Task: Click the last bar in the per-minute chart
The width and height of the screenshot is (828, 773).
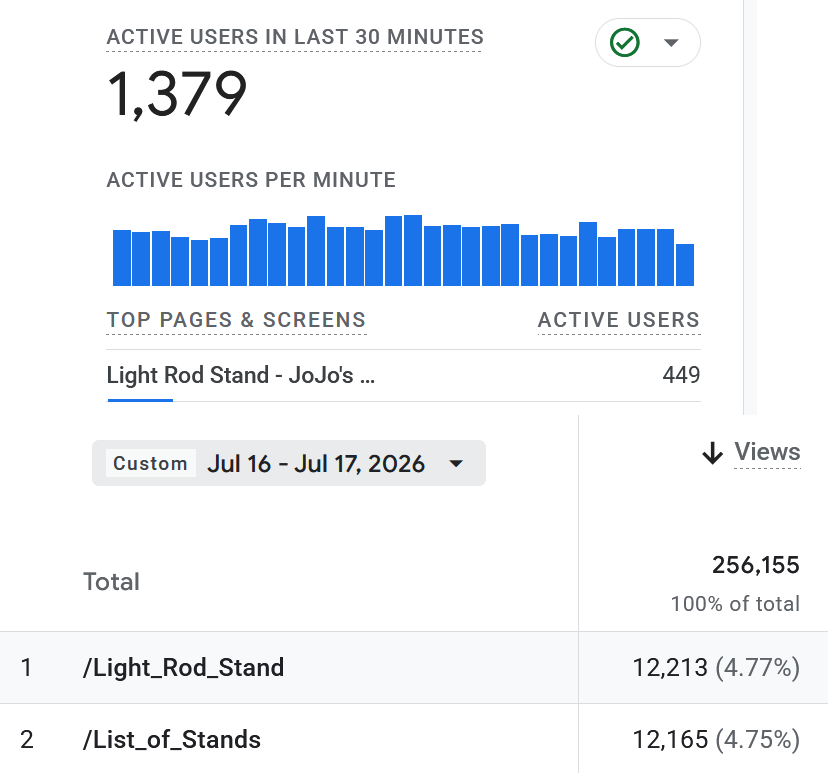Action: click(x=685, y=265)
